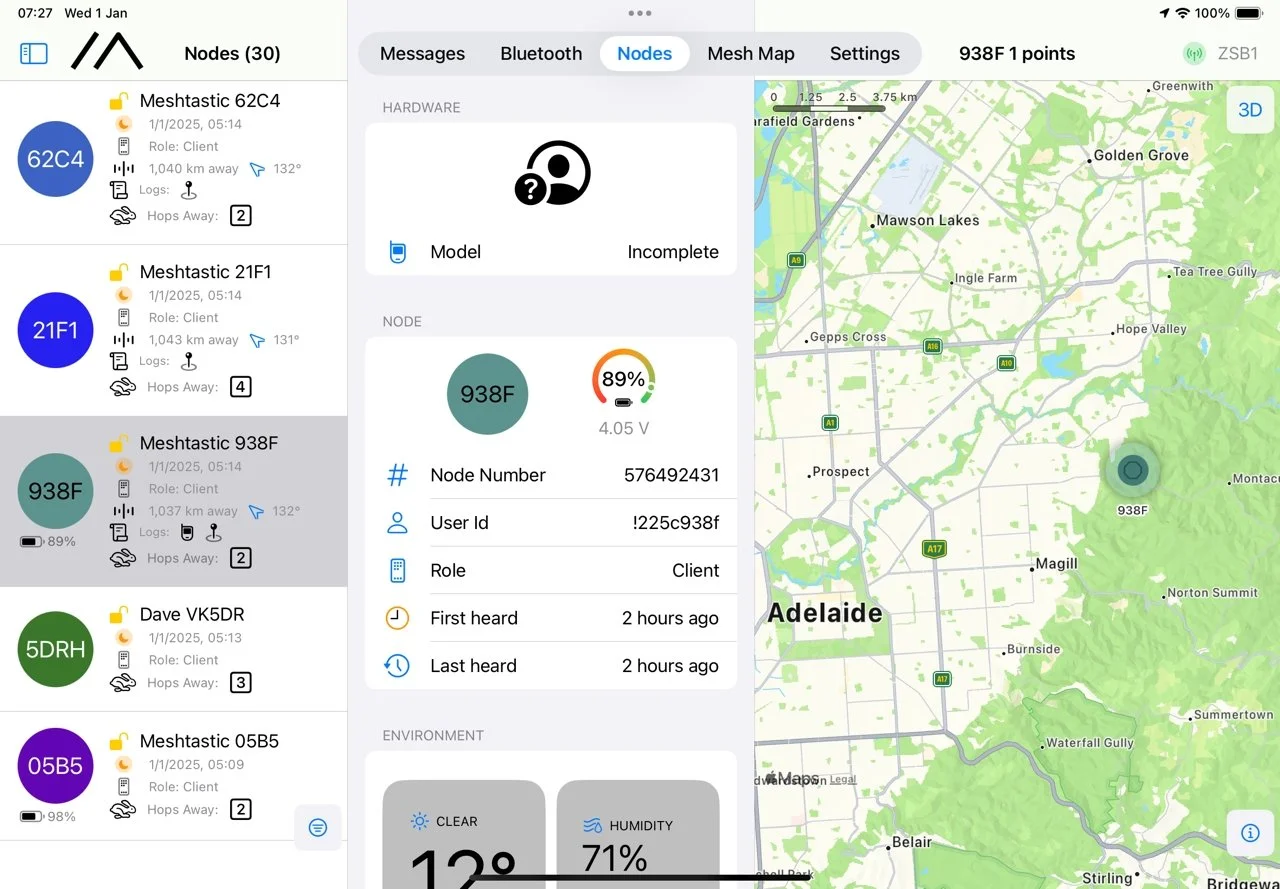This screenshot has width=1280, height=889.
Task: Tap the 938F node marker on map
Action: coord(1132,470)
